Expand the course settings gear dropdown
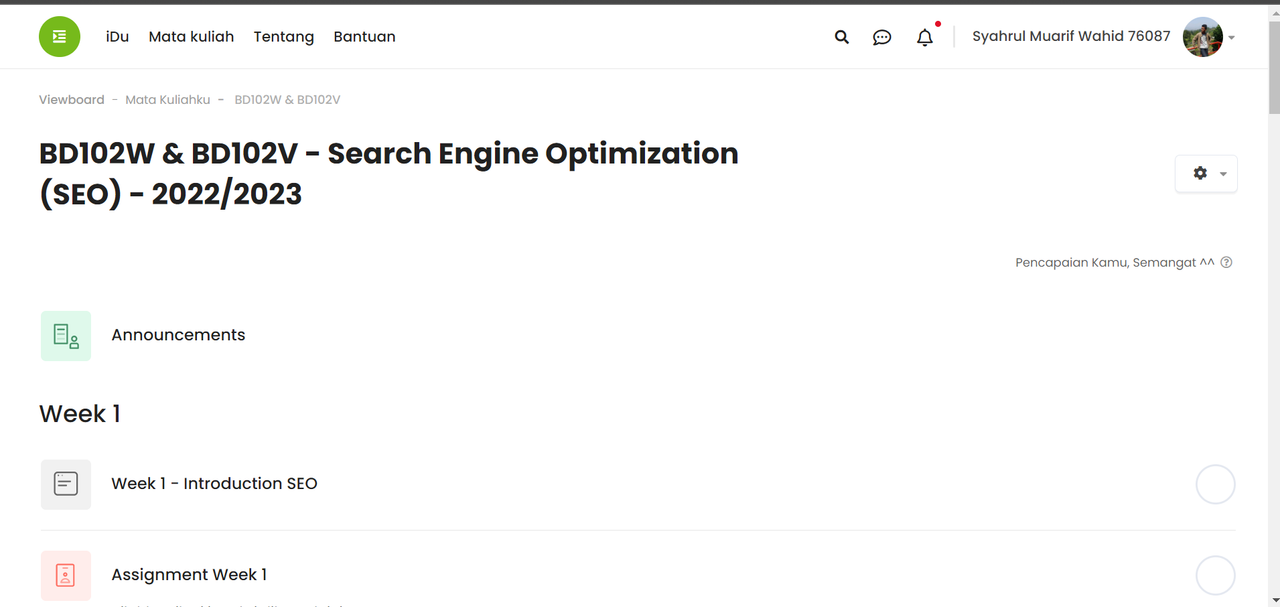 tap(1206, 174)
